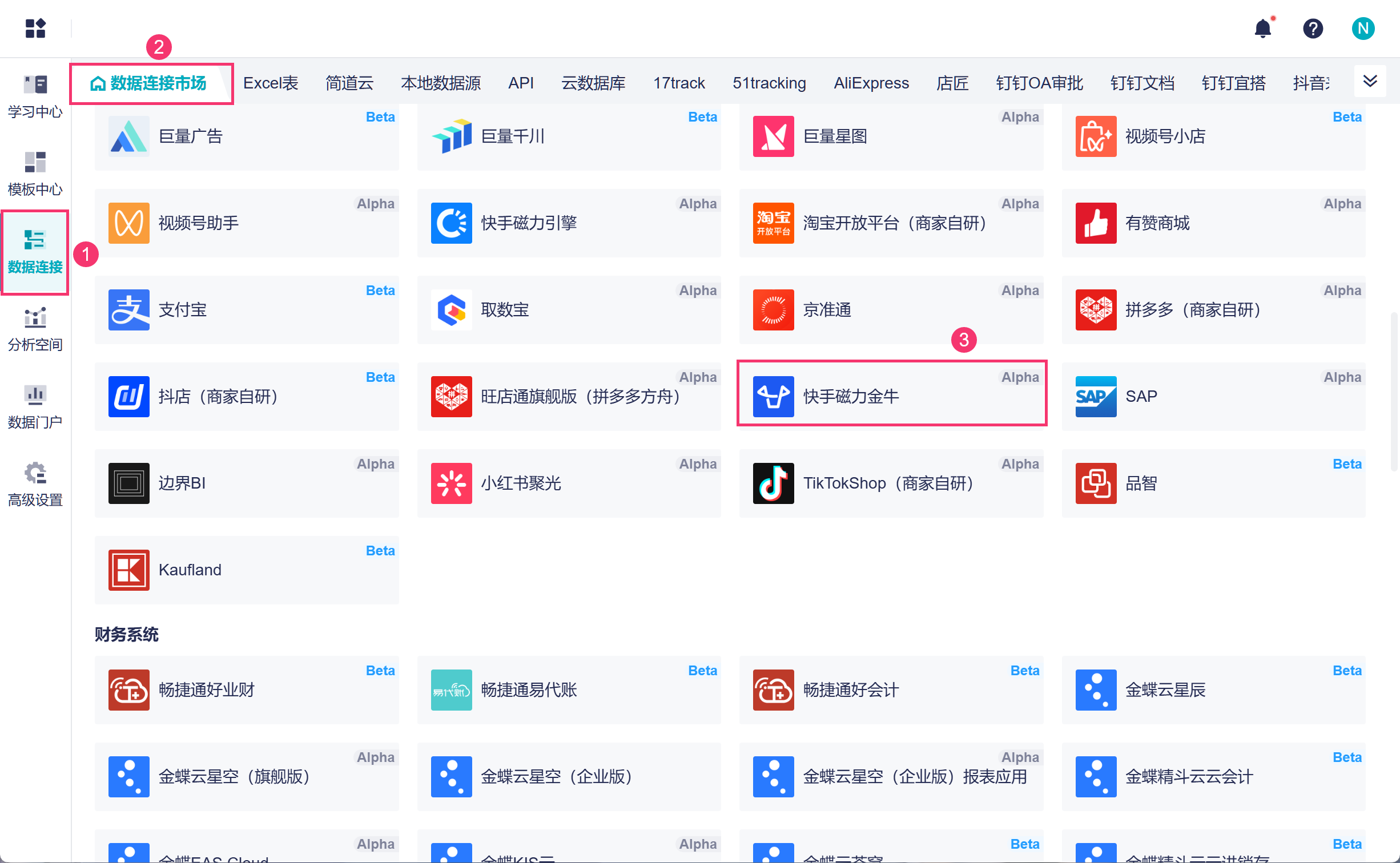The height and width of the screenshot is (863, 1400).
Task: Open the 畅捷通好会计 connector card
Action: tap(891, 690)
